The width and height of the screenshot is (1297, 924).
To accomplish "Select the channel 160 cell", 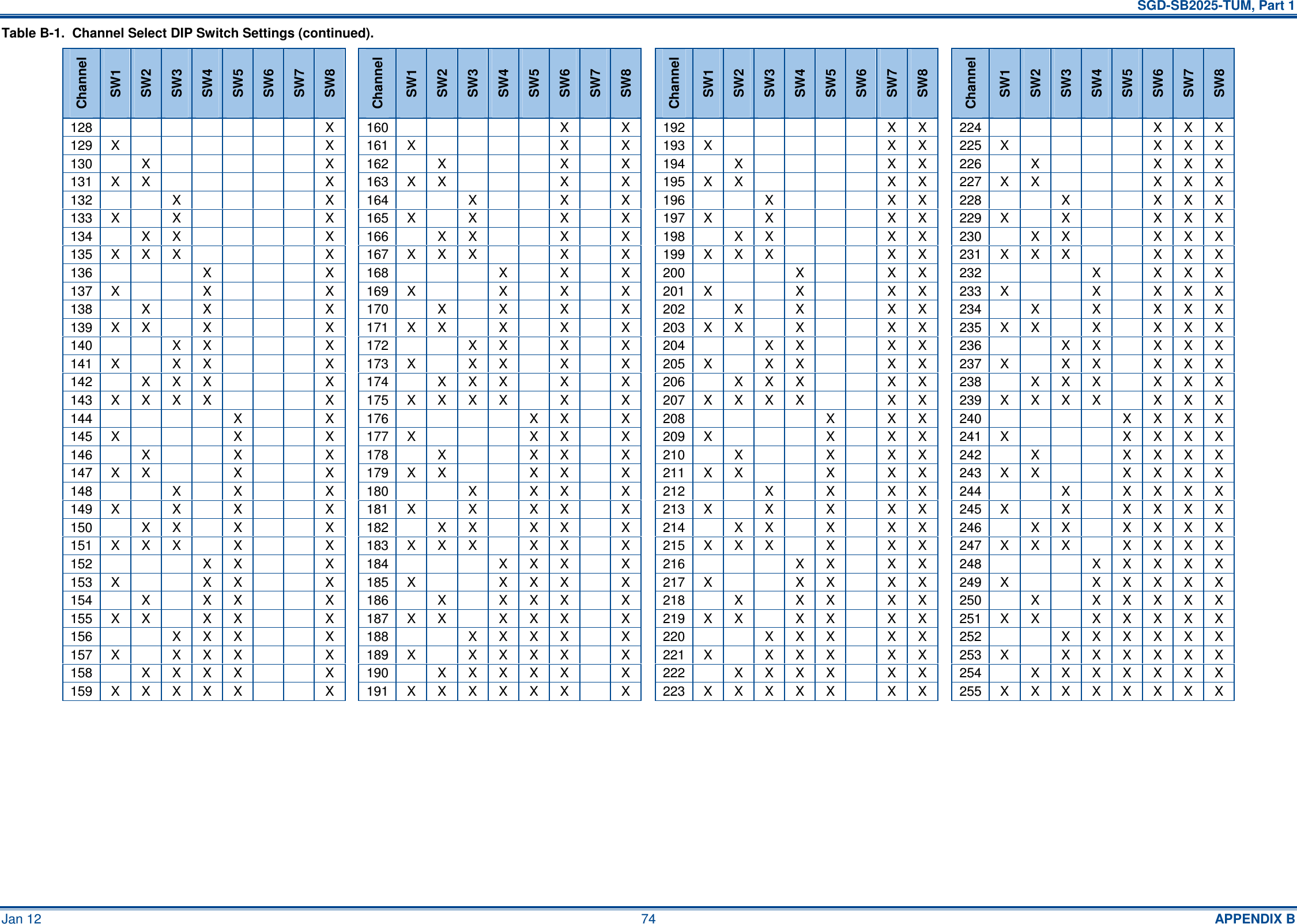I will [378, 127].
